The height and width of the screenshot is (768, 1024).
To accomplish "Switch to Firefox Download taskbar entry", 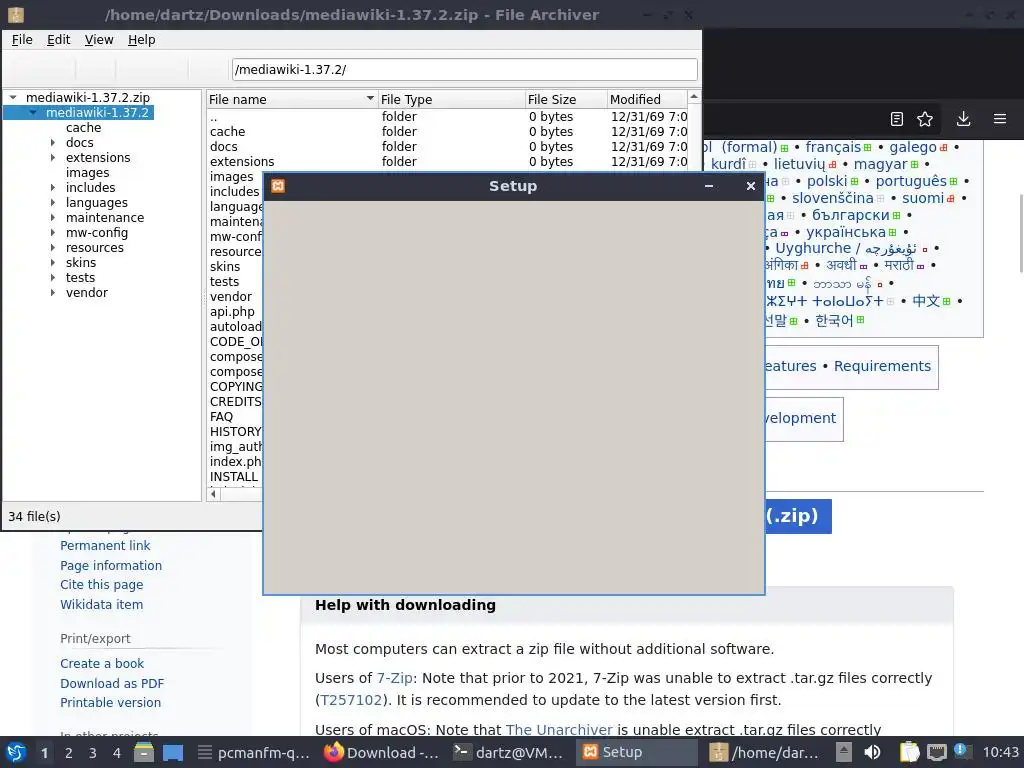I will pyautogui.click(x=381, y=752).
